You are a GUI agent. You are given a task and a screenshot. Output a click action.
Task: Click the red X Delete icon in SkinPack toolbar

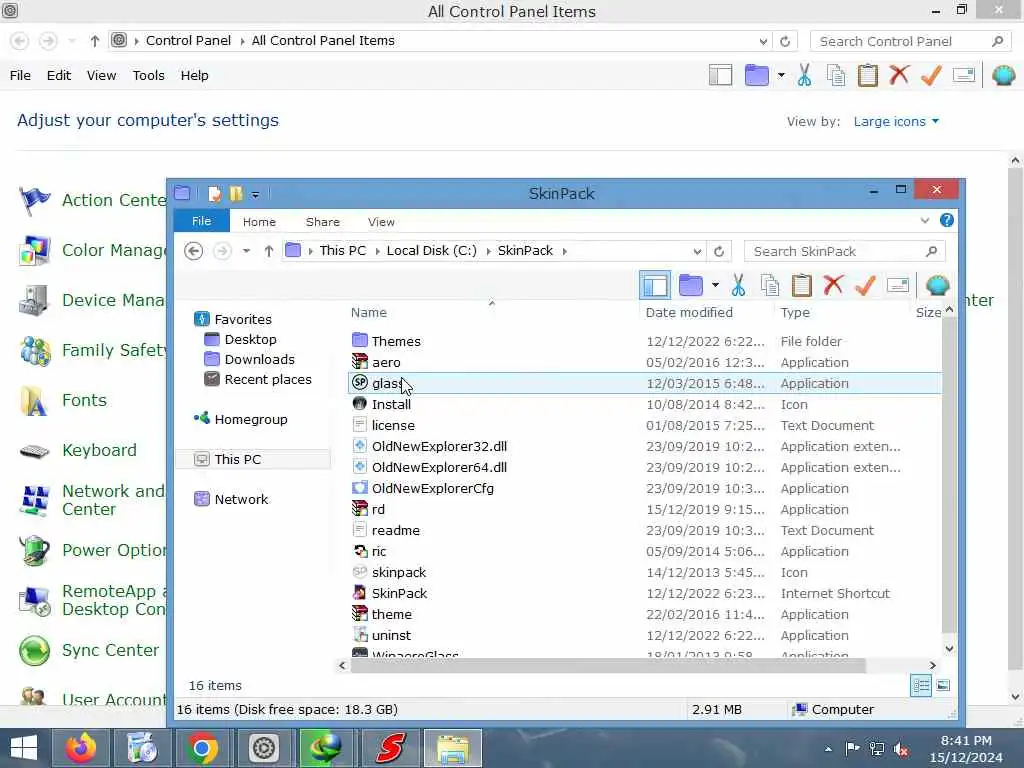point(833,285)
